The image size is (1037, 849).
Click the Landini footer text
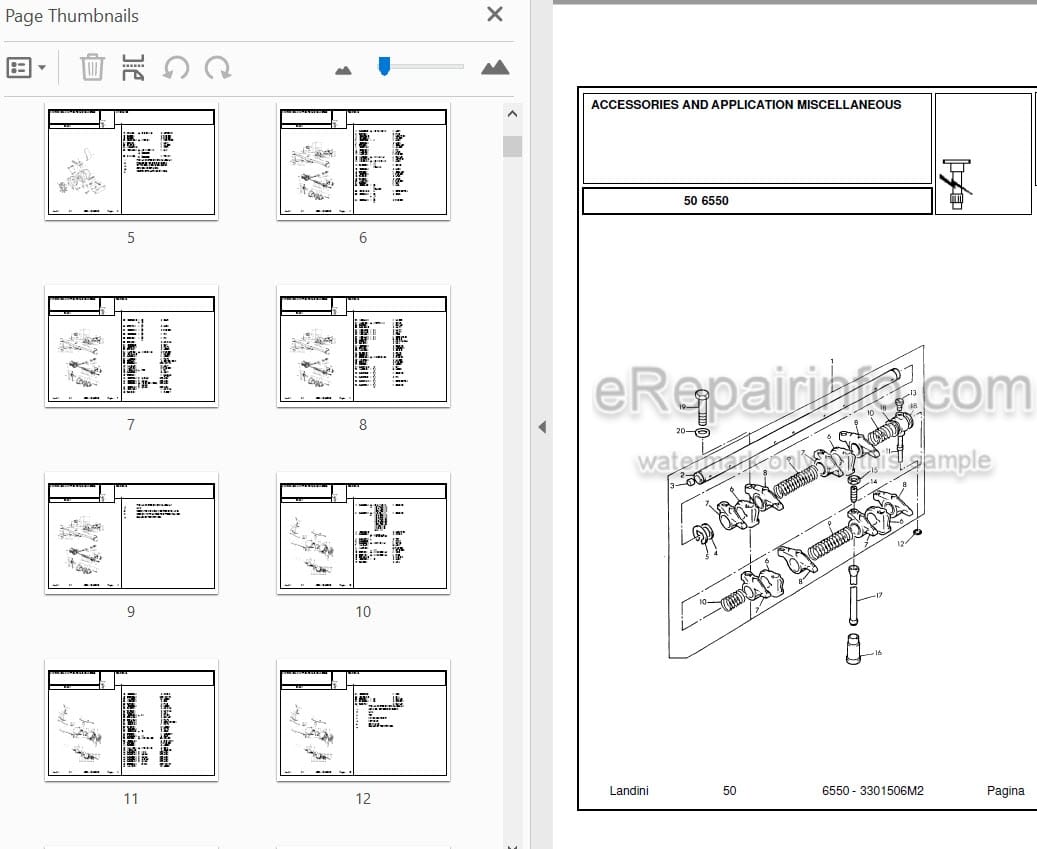tap(628, 790)
